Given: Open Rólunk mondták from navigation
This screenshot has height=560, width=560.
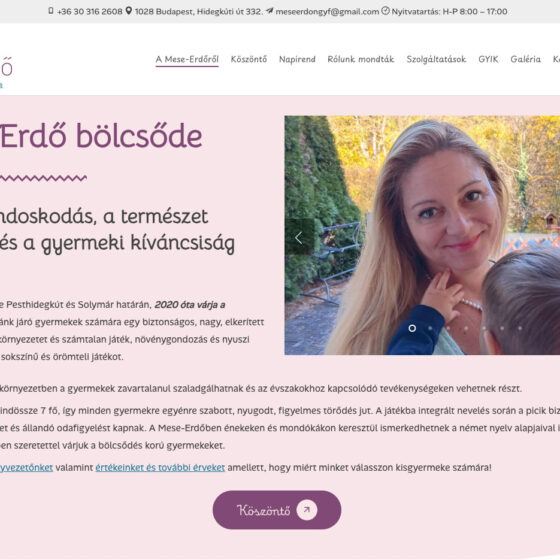Looking at the screenshot, I should click(361, 59).
